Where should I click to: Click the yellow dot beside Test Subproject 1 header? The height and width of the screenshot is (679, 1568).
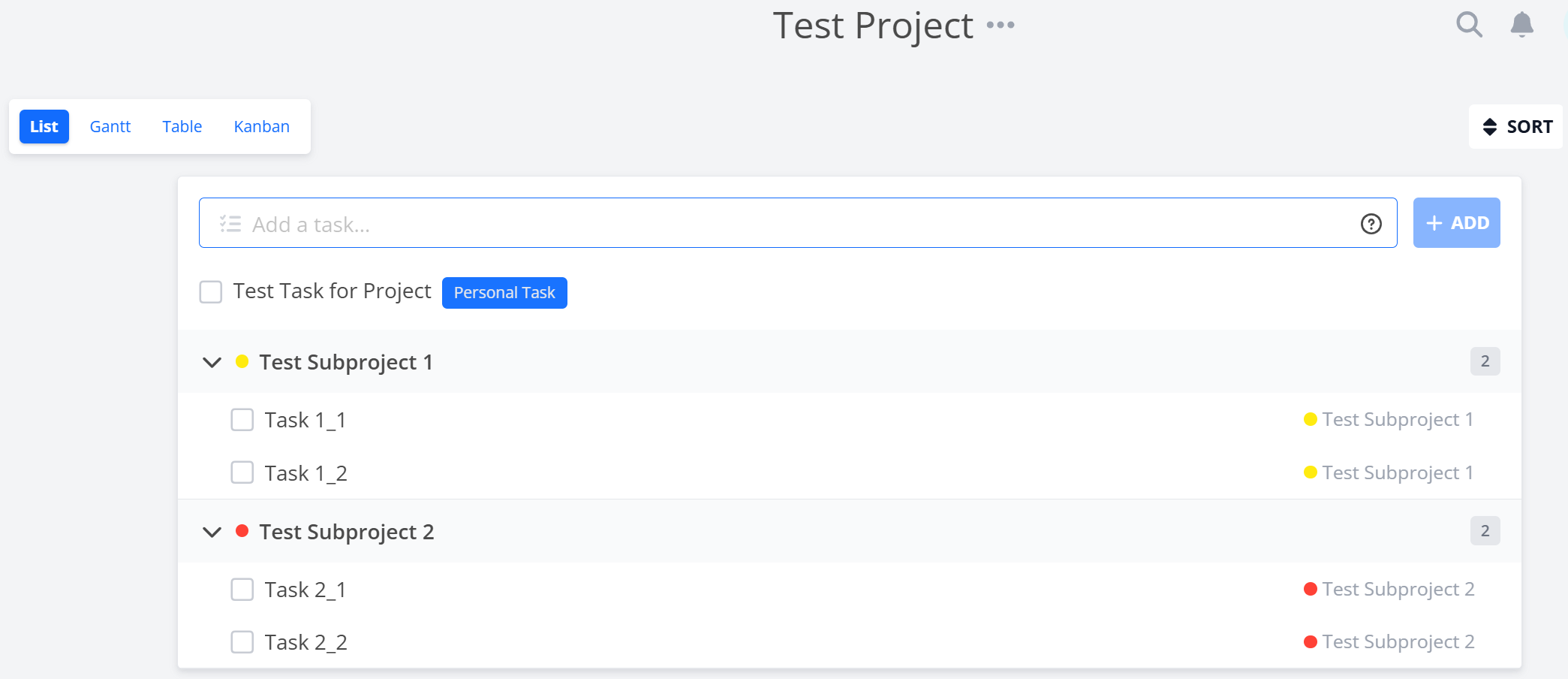[x=242, y=361]
